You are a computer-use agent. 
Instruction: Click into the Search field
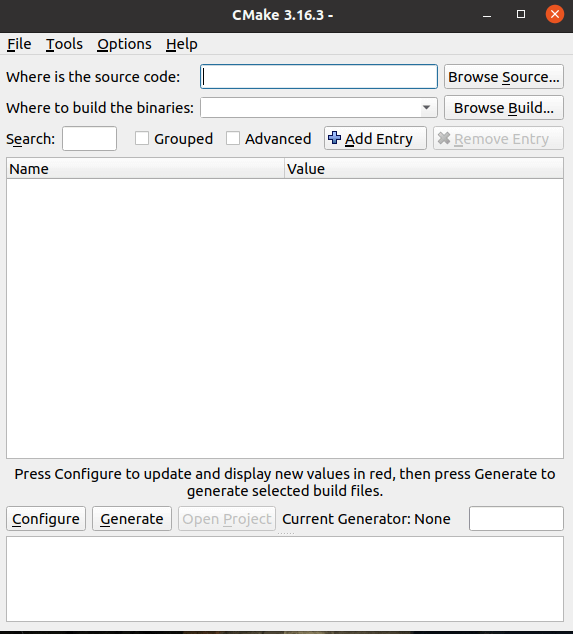click(x=89, y=139)
